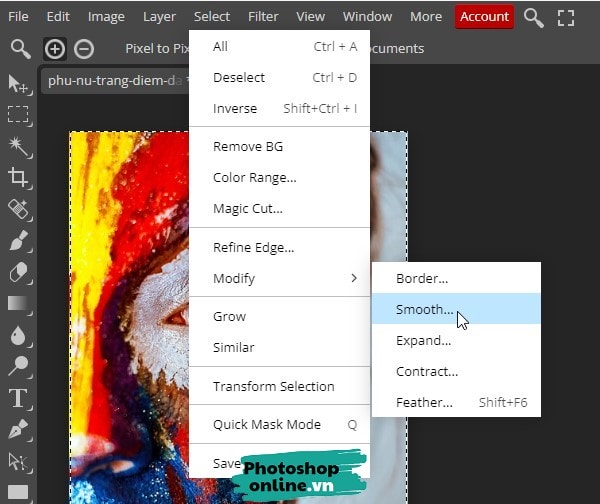
Task: Choose the Crop tool
Action: click(18, 178)
